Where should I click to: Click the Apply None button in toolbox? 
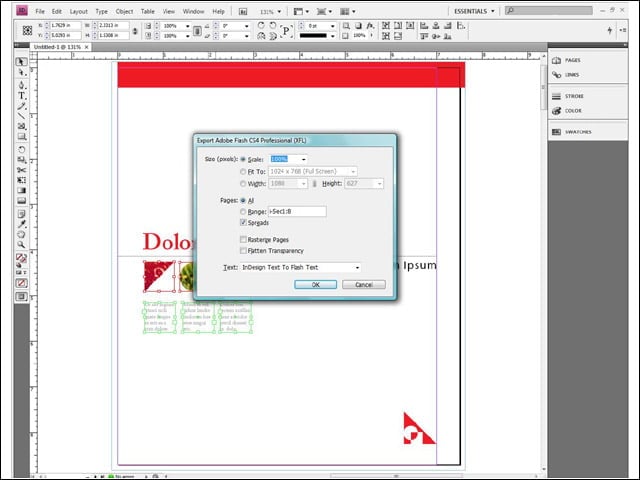click(21, 283)
